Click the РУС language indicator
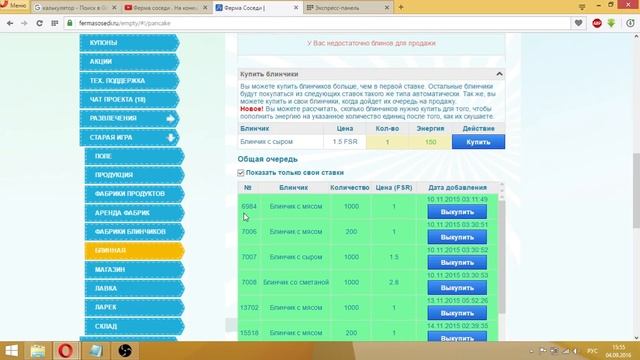The height and width of the screenshot is (360, 640). point(592,351)
